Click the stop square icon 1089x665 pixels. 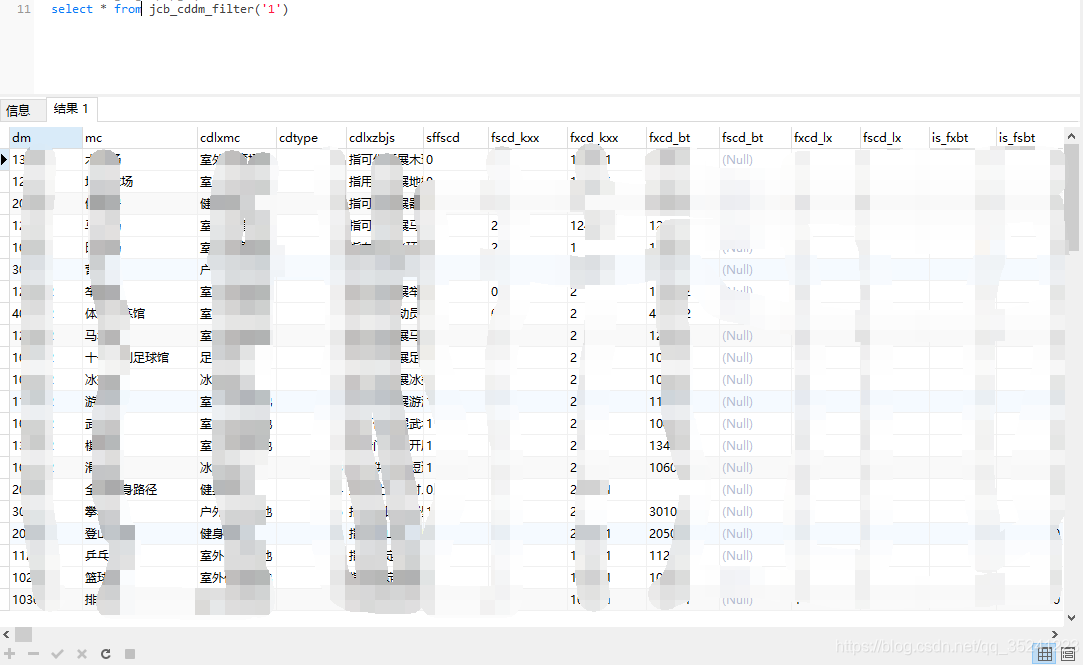130,653
